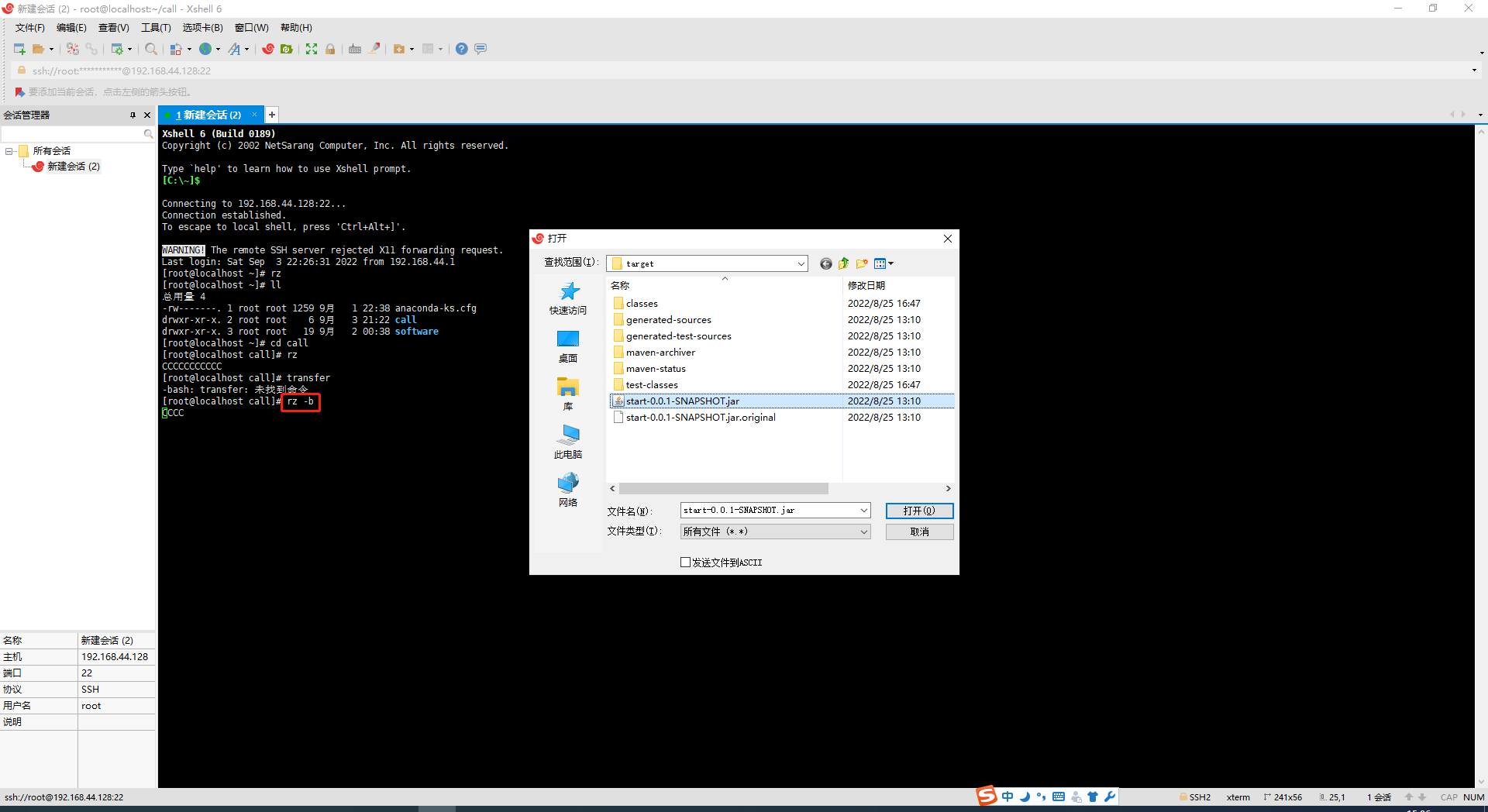Click the 取消 button
1488x812 pixels.
coord(918,532)
